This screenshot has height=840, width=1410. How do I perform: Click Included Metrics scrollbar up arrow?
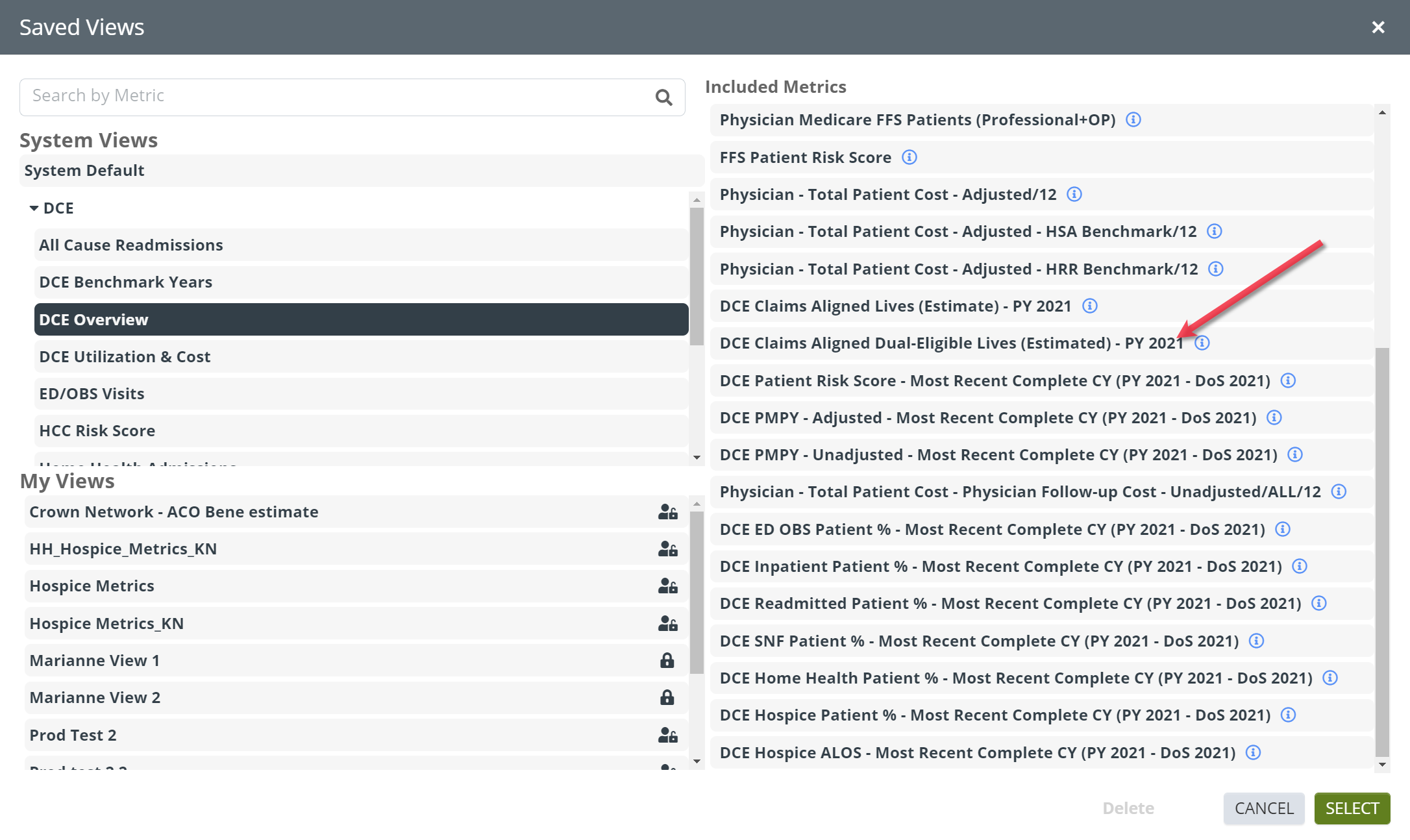[1382, 112]
